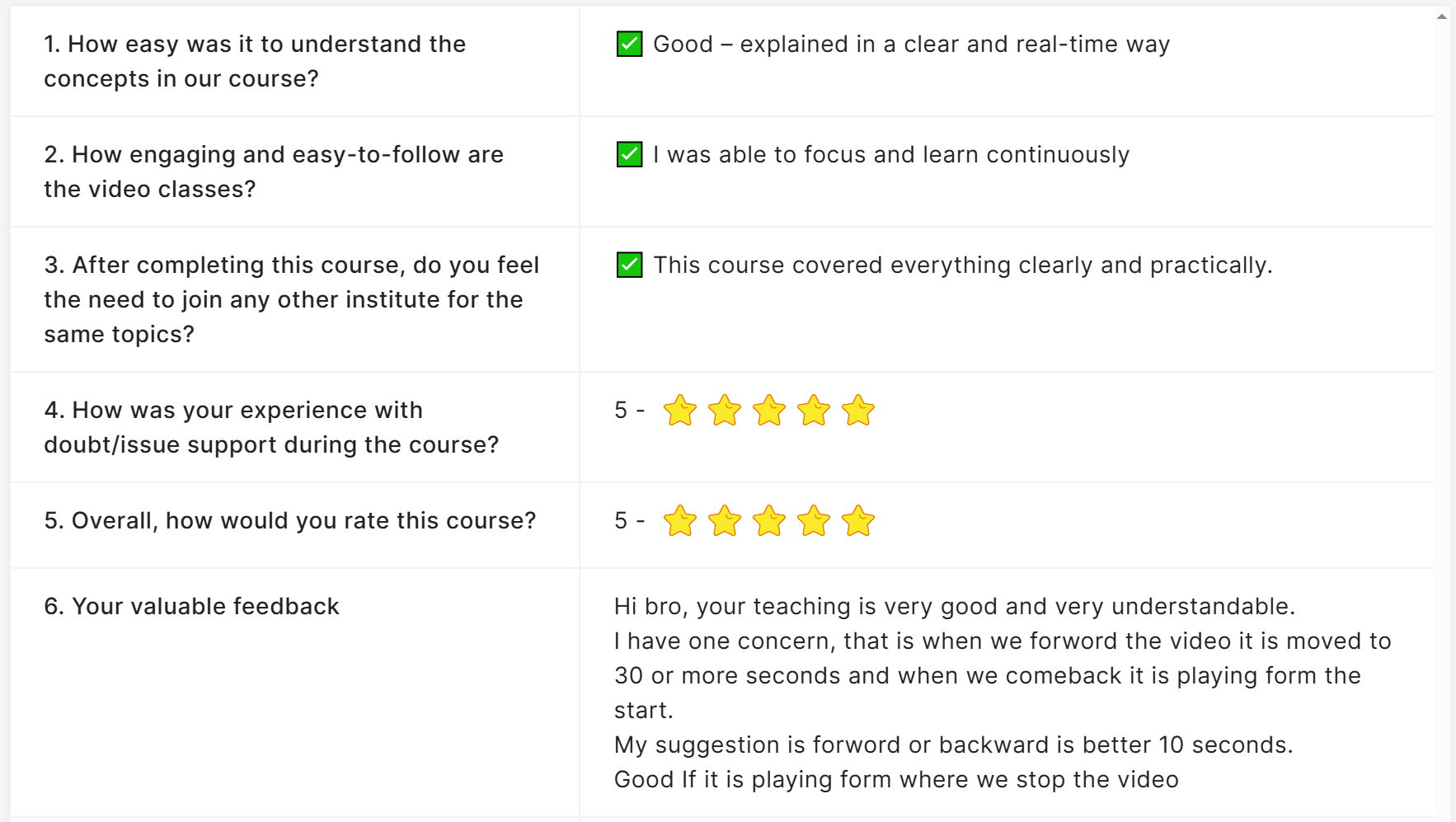Toggle the checkbox beside 'This course covered everything'

[x=630, y=265]
